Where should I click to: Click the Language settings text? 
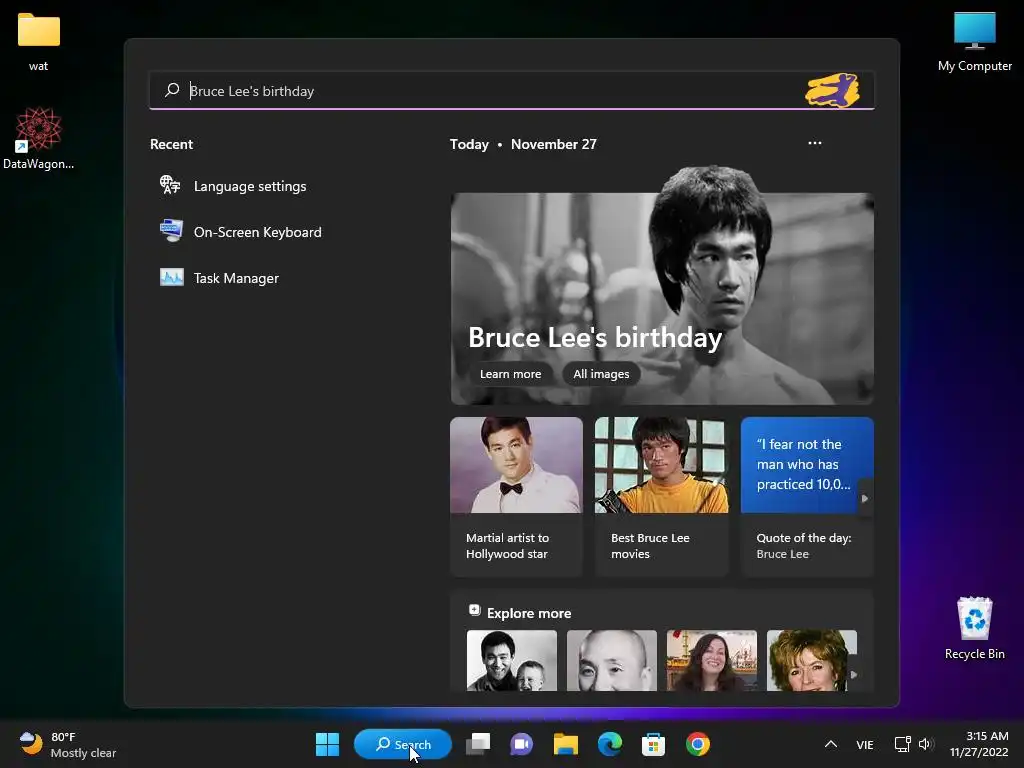pos(250,186)
